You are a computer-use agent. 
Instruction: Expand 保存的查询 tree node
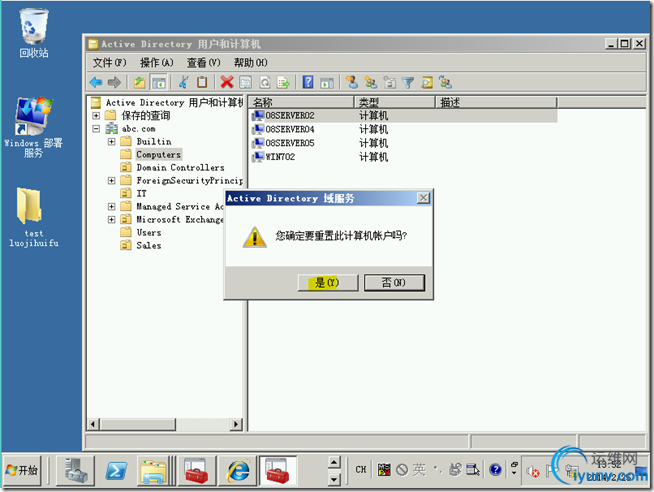[96, 115]
